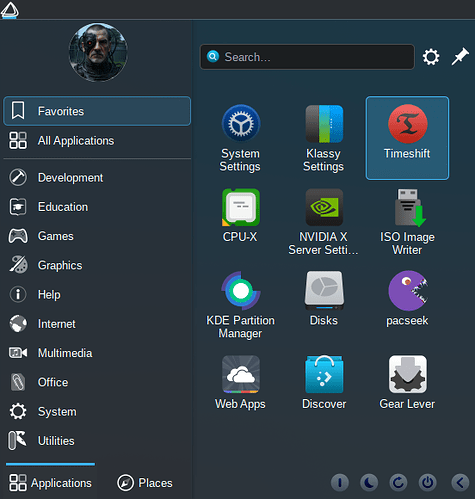Click the shut down power button

point(428,482)
